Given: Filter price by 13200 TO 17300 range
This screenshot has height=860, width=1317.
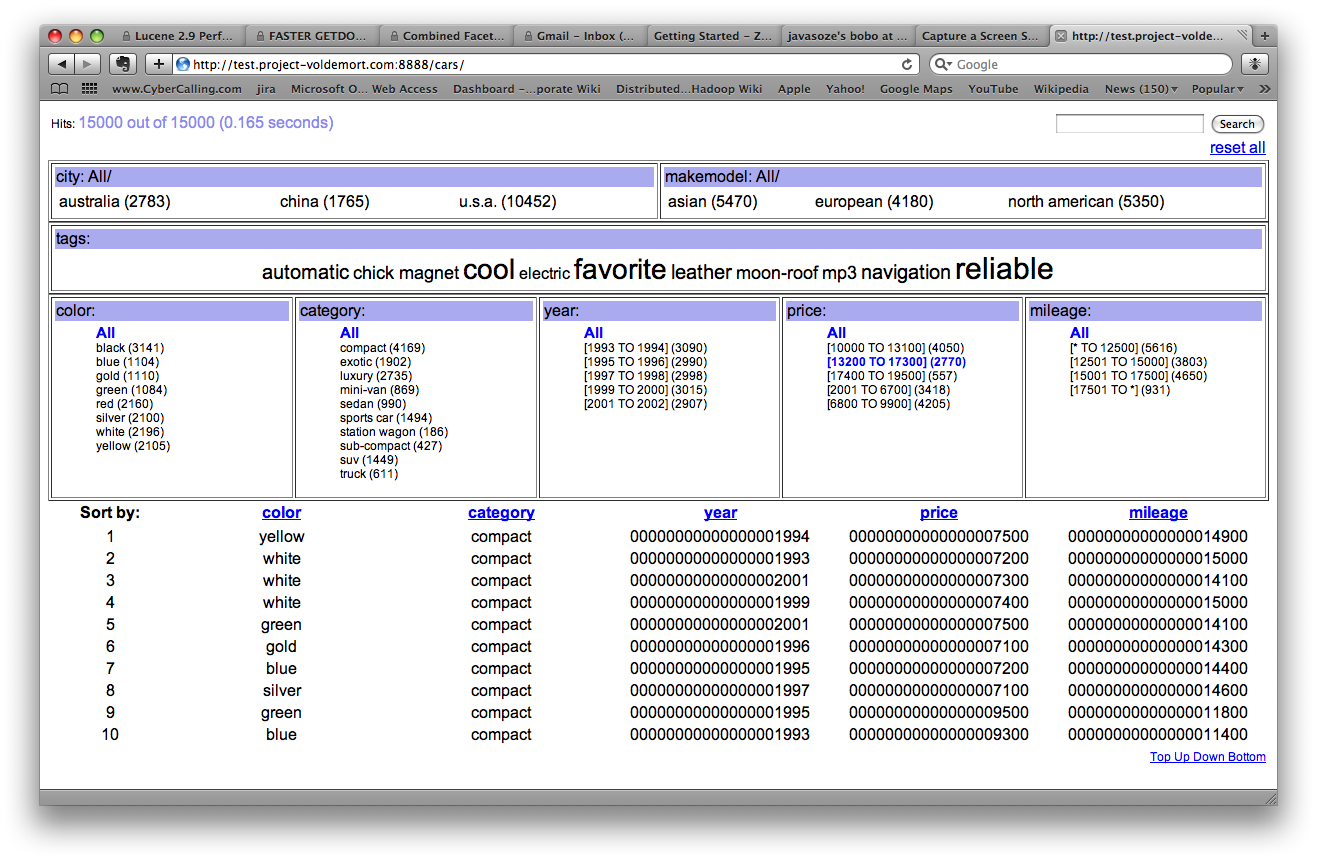Looking at the screenshot, I should pyautogui.click(x=896, y=362).
